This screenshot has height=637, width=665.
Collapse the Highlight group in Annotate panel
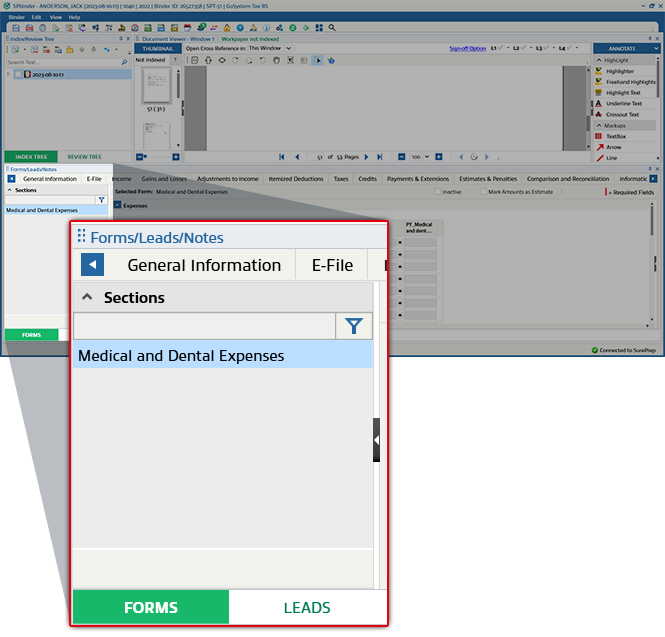pos(599,60)
